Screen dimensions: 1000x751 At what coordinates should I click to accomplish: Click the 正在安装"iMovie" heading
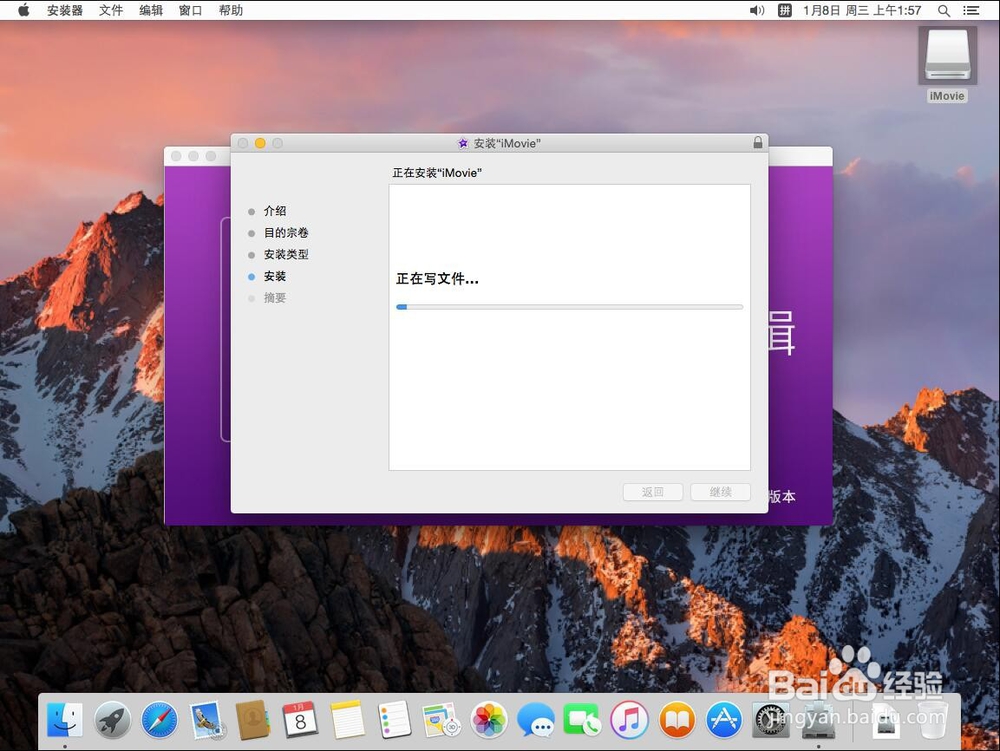tap(437, 173)
